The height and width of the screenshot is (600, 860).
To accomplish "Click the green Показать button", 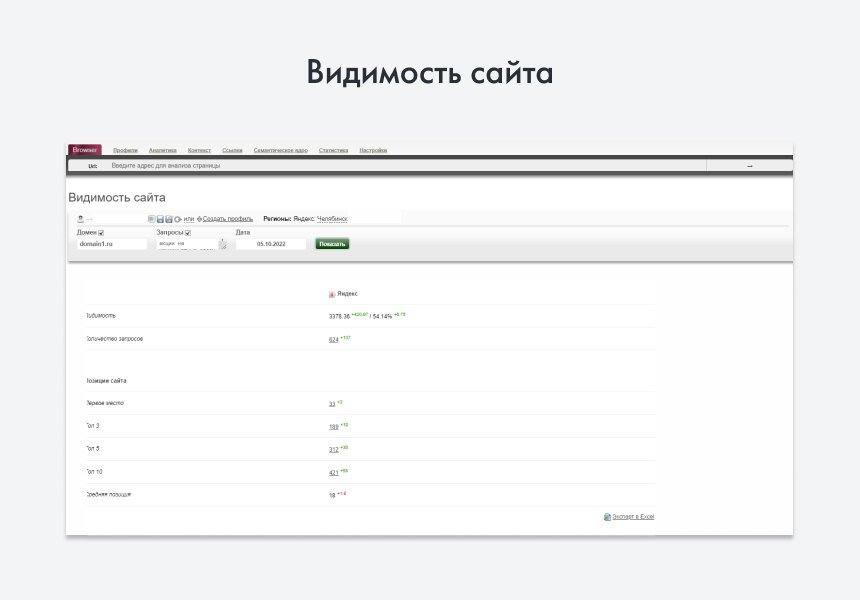I will [332, 244].
